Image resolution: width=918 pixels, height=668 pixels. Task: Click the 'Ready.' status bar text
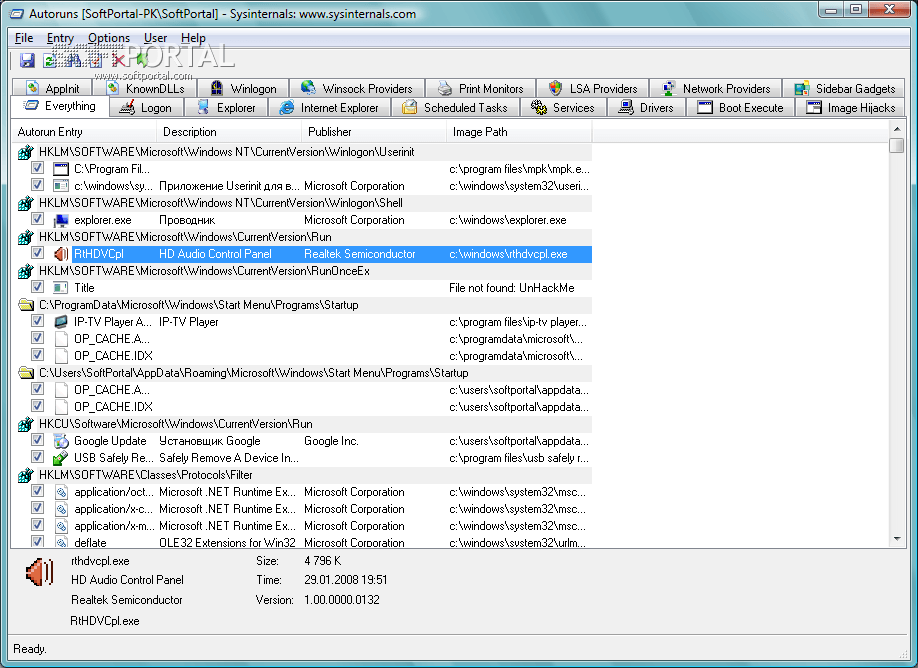(x=30, y=649)
